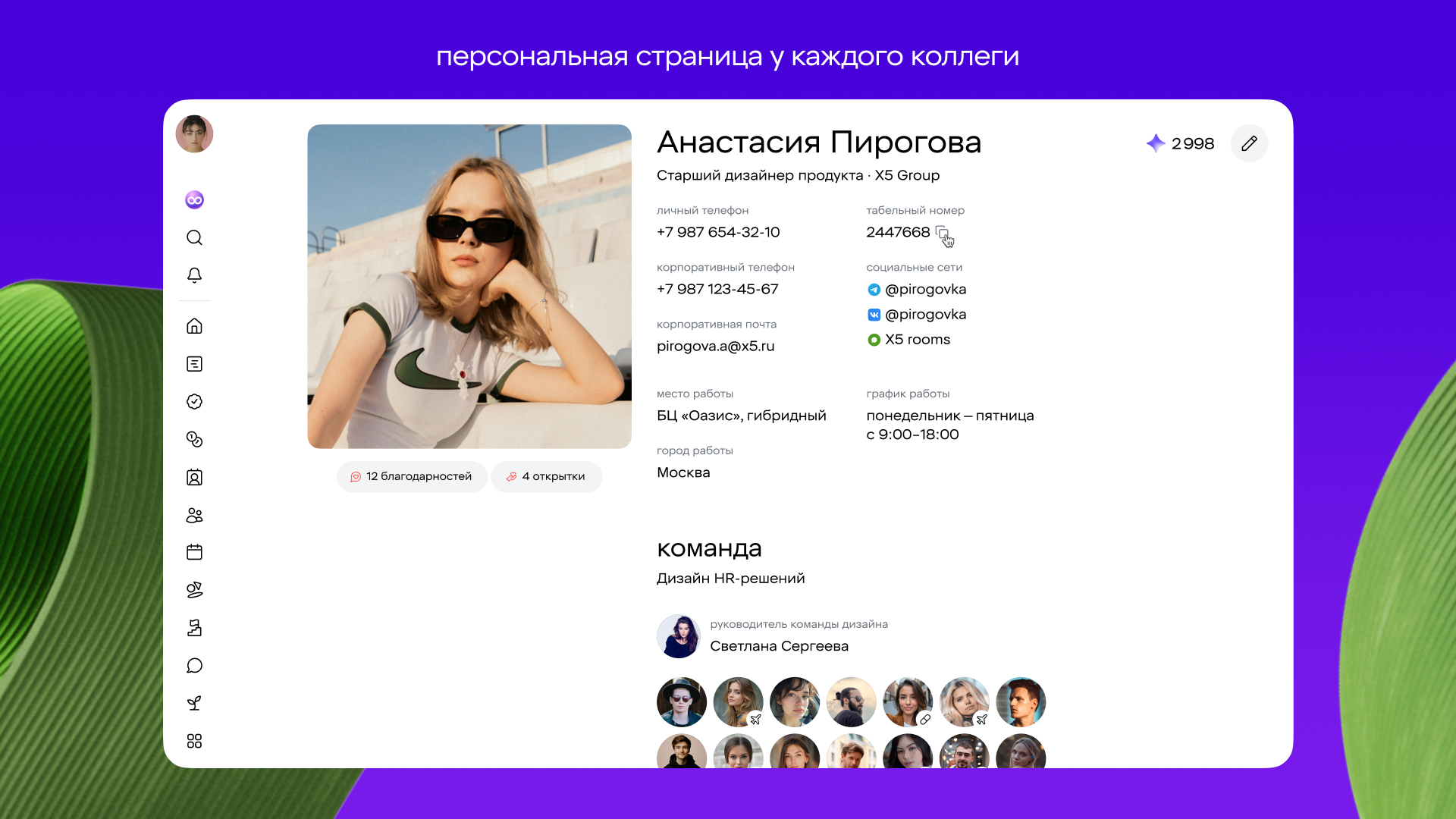Open chat speech bubble icon
Image resolution: width=1456 pixels, height=819 pixels.
coord(194,666)
